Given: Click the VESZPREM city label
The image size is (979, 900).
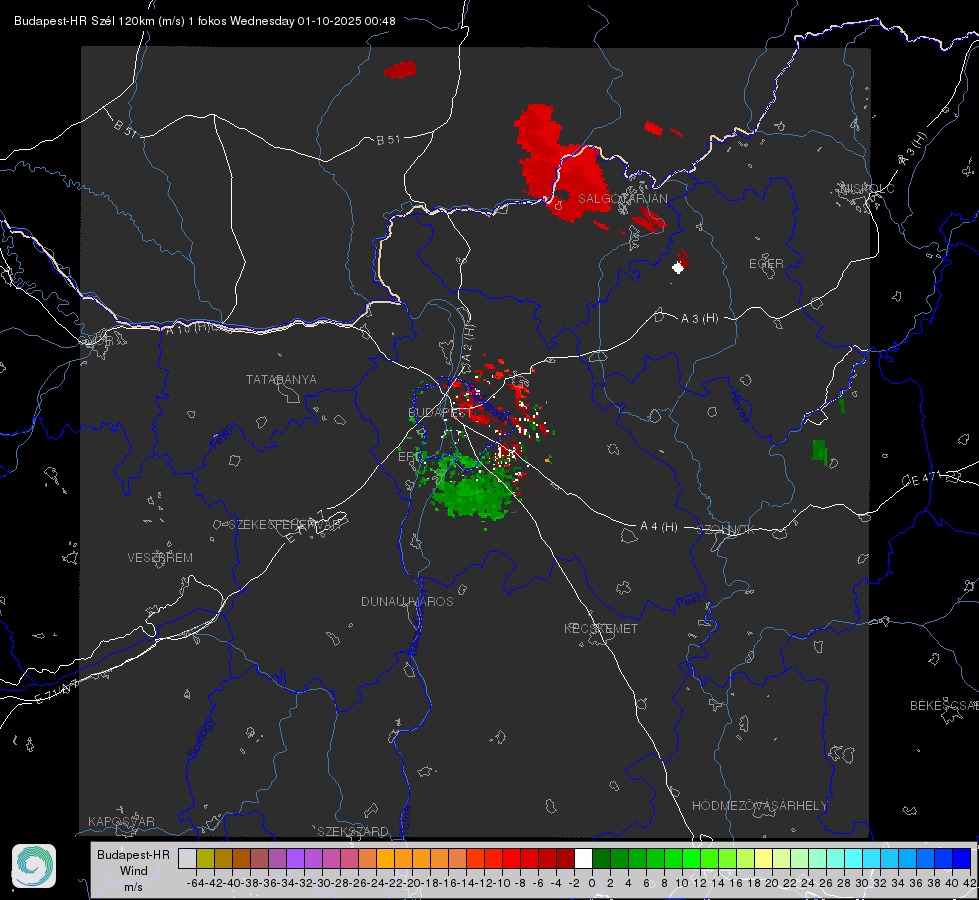Looking at the screenshot, I should click(160, 558).
